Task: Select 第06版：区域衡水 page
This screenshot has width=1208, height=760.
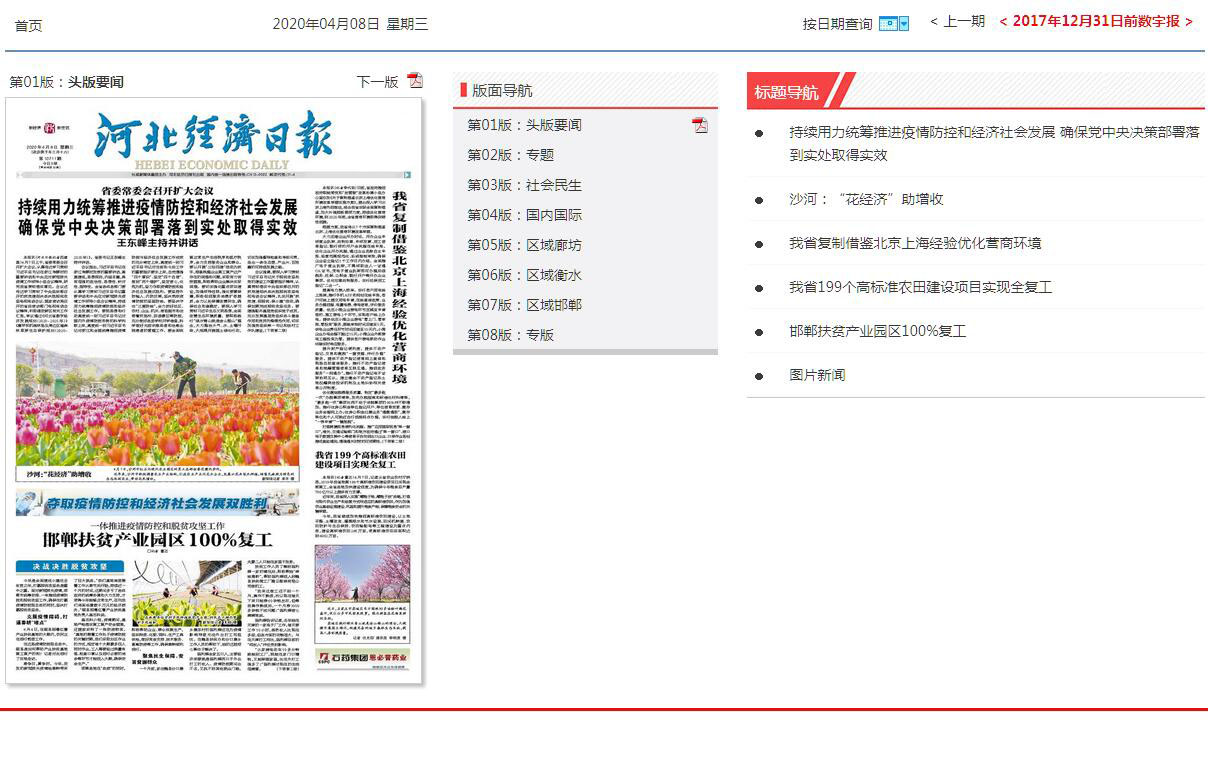Action: (524, 275)
